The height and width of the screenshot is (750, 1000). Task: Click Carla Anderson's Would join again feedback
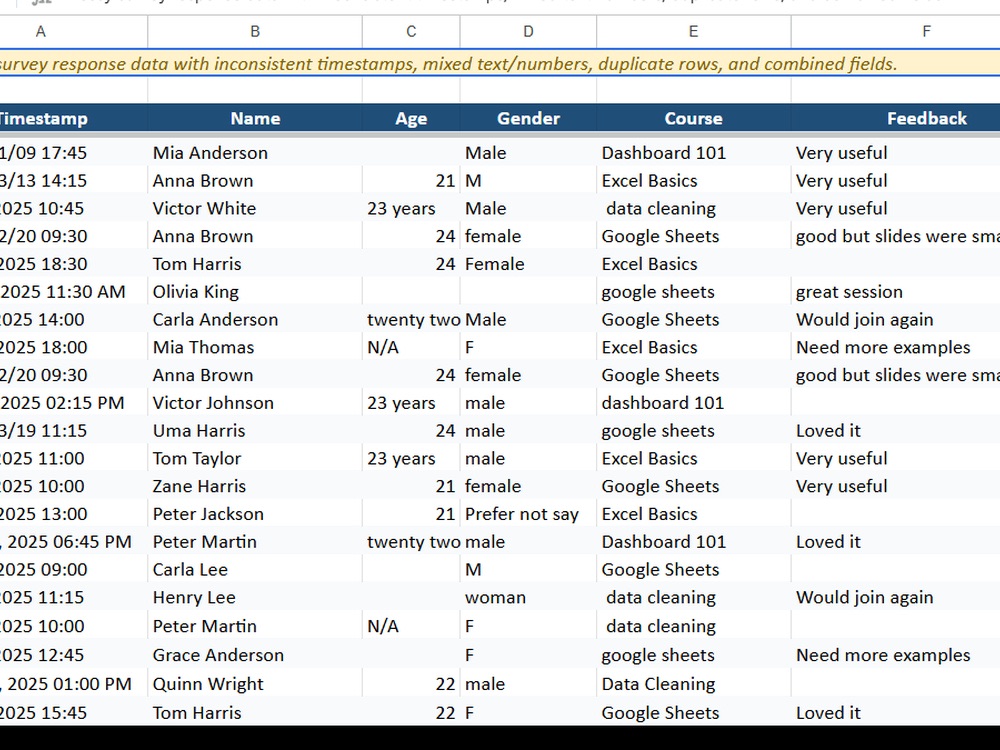pos(895,320)
